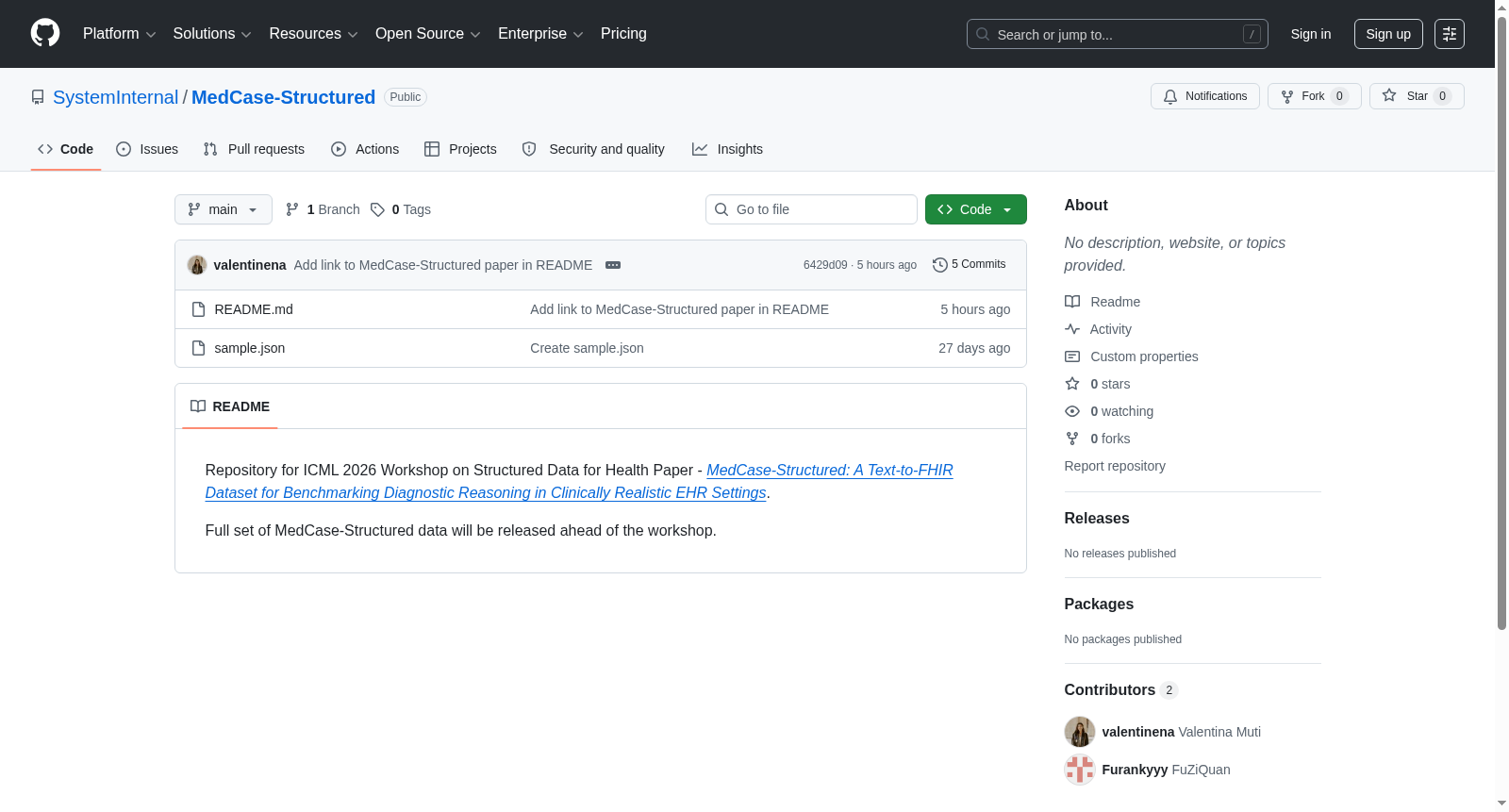Viewport: 1509px width, 812px height.
Task: Click the tag icon beside Tags
Action: click(x=377, y=209)
